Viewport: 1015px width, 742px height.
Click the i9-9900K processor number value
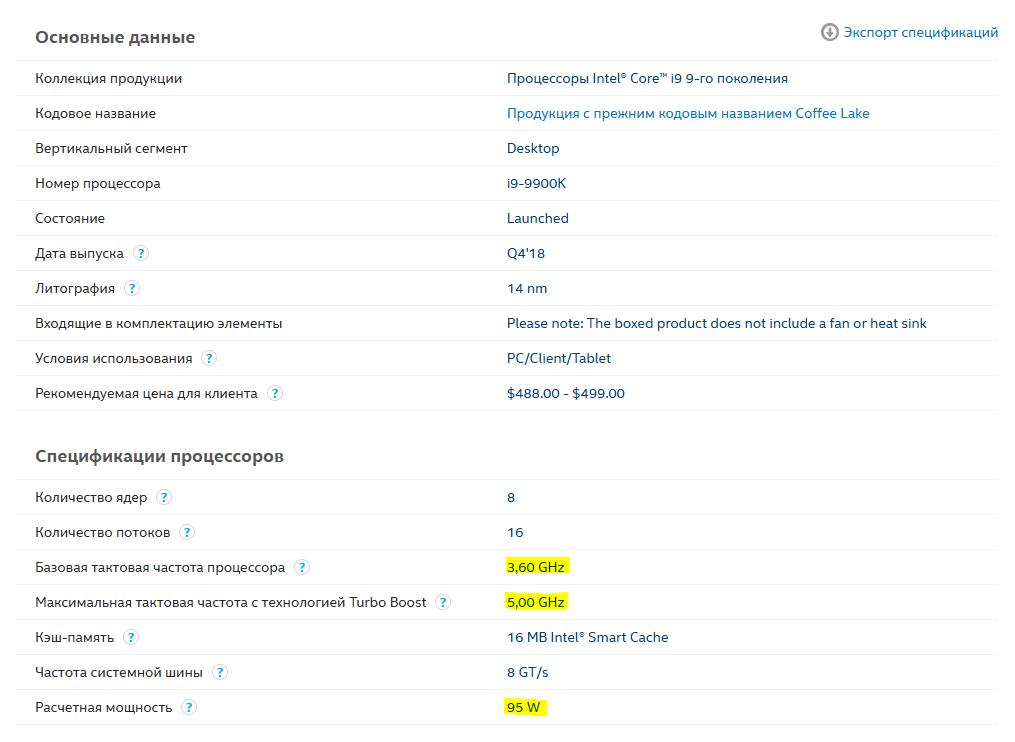(x=536, y=183)
